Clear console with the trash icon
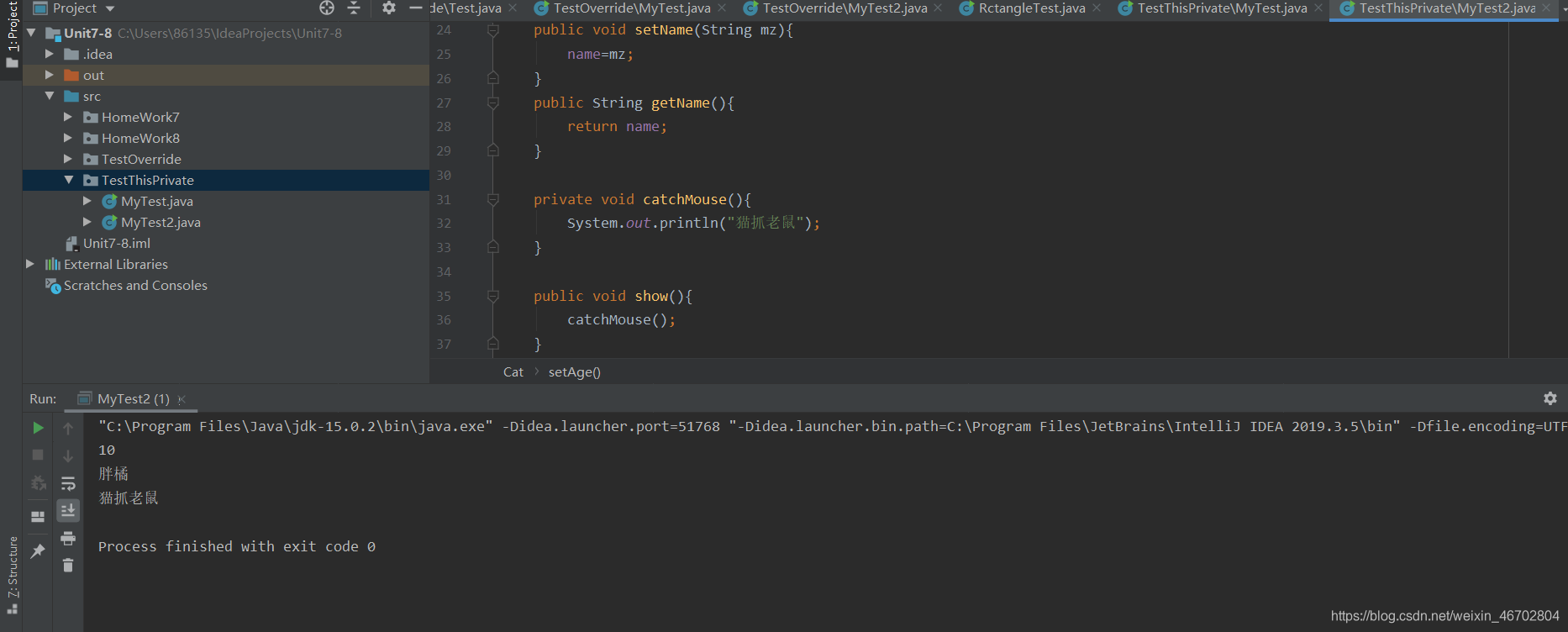The image size is (1568, 632). (68, 566)
